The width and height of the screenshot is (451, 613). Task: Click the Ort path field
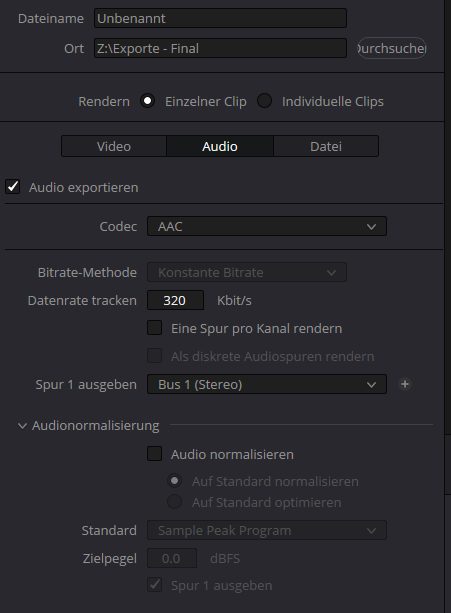(x=220, y=48)
